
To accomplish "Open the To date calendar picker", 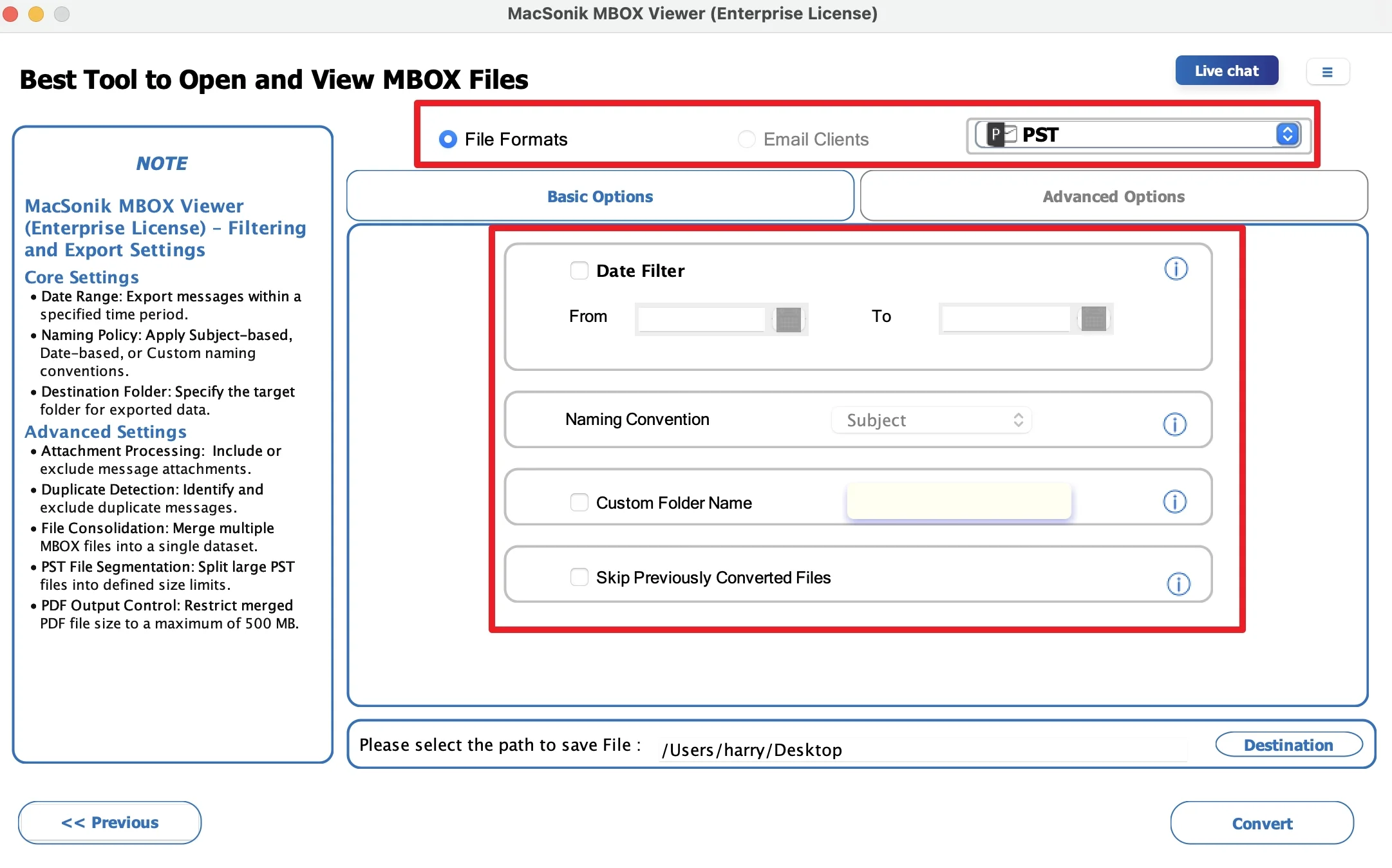I will click(1093, 319).
